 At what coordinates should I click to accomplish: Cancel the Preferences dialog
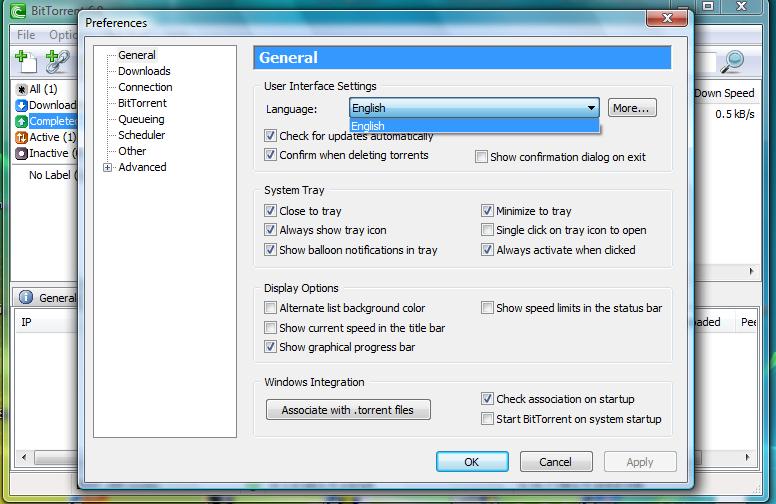pyautogui.click(x=556, y=462)
